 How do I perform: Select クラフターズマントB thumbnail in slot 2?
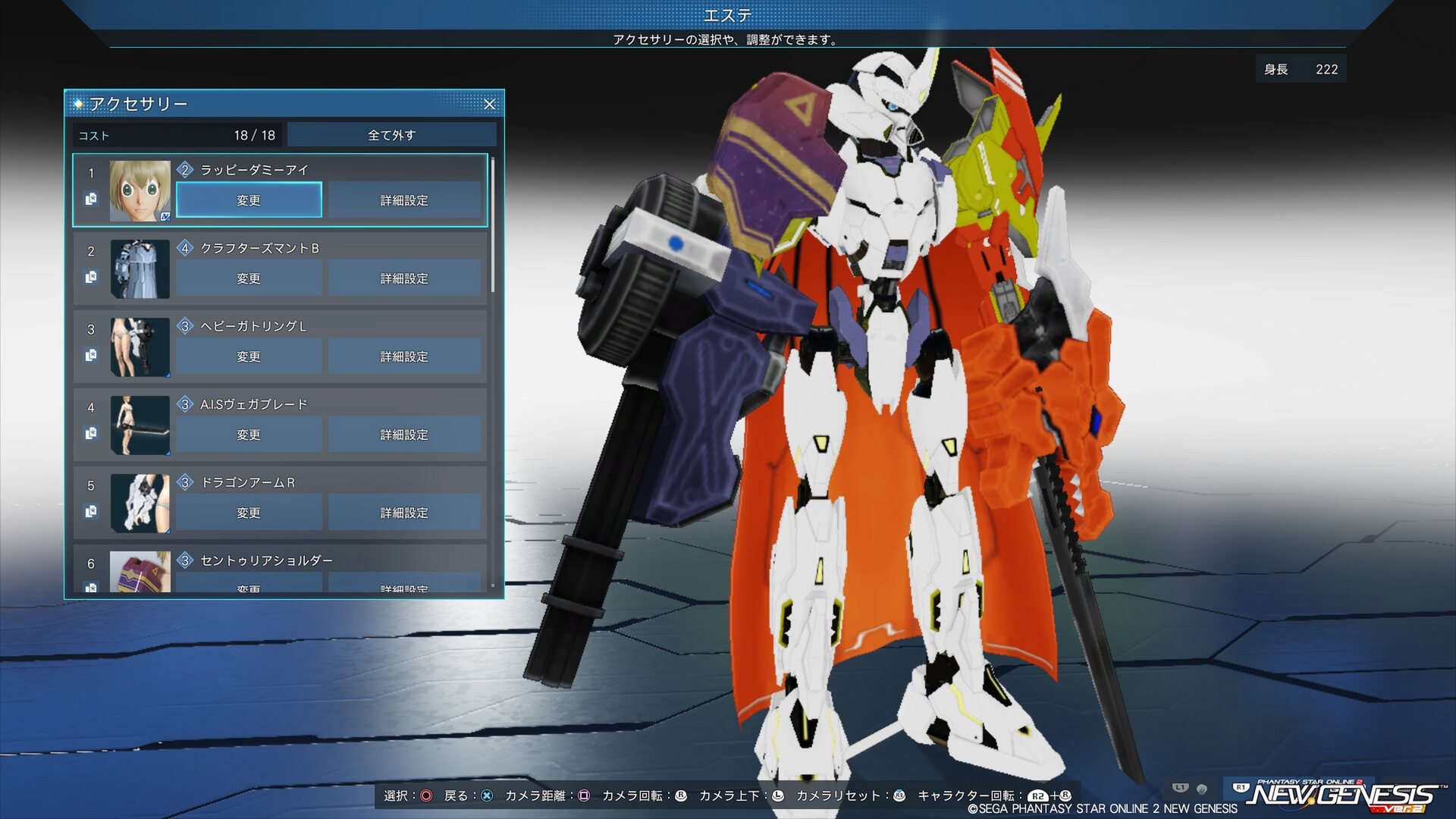[140, 268]
